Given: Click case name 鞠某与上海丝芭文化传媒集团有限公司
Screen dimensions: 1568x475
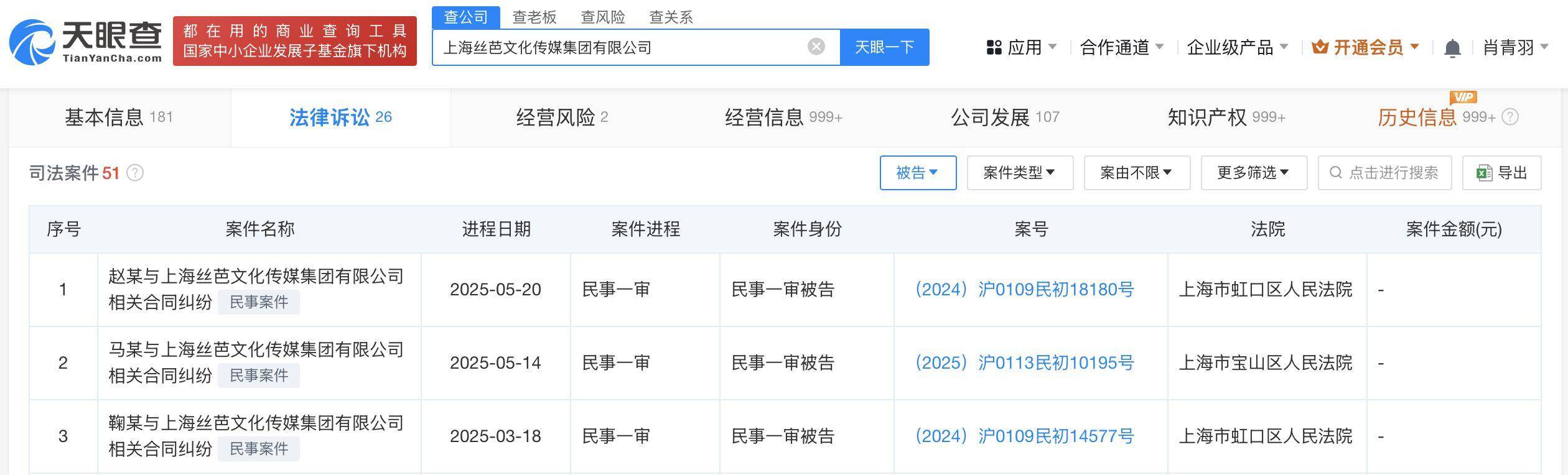Looking at the screenshot, I should pos(256,423).
